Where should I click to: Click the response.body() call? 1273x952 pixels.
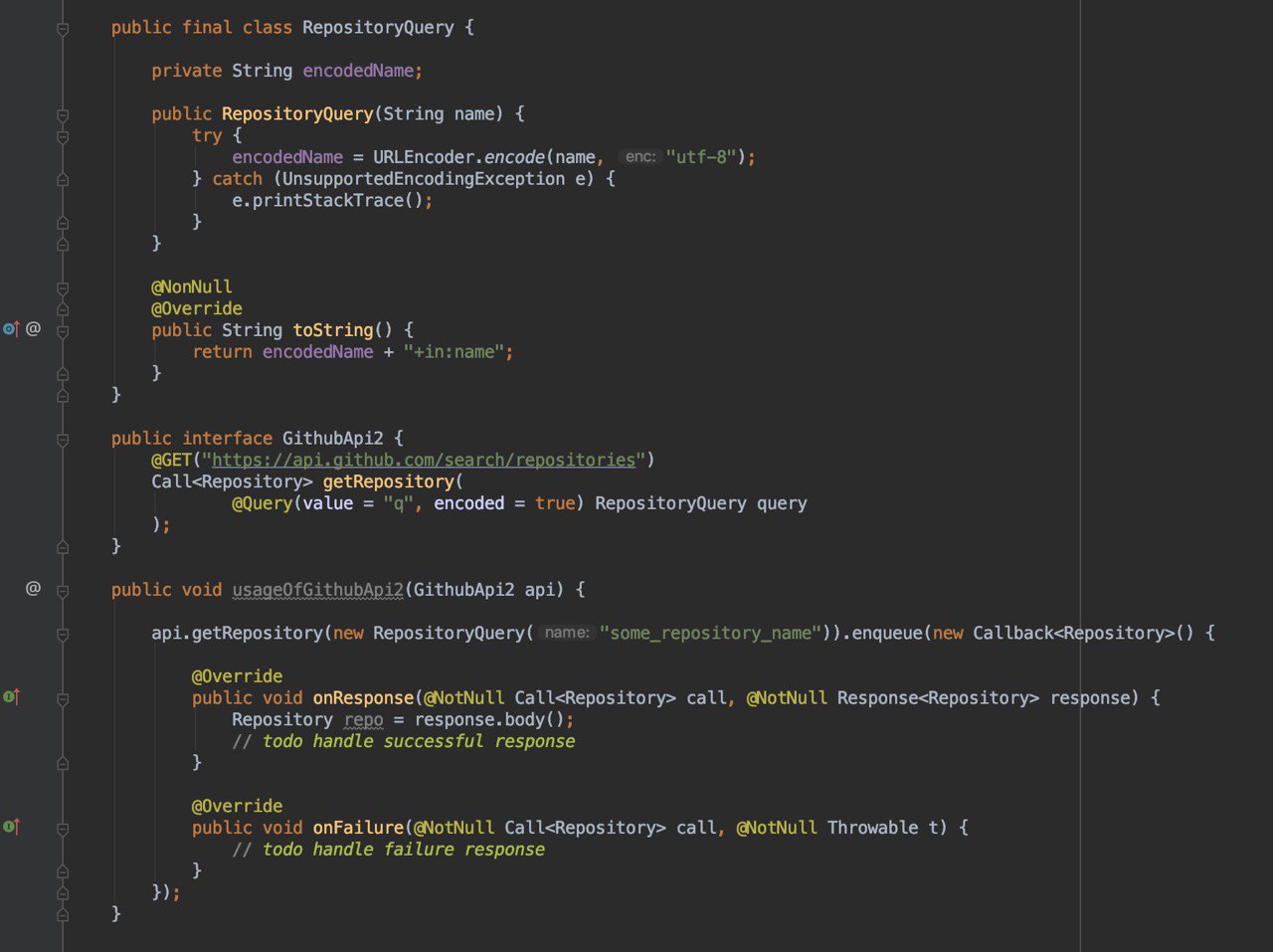pyautogui.click(x=489, y=719)
